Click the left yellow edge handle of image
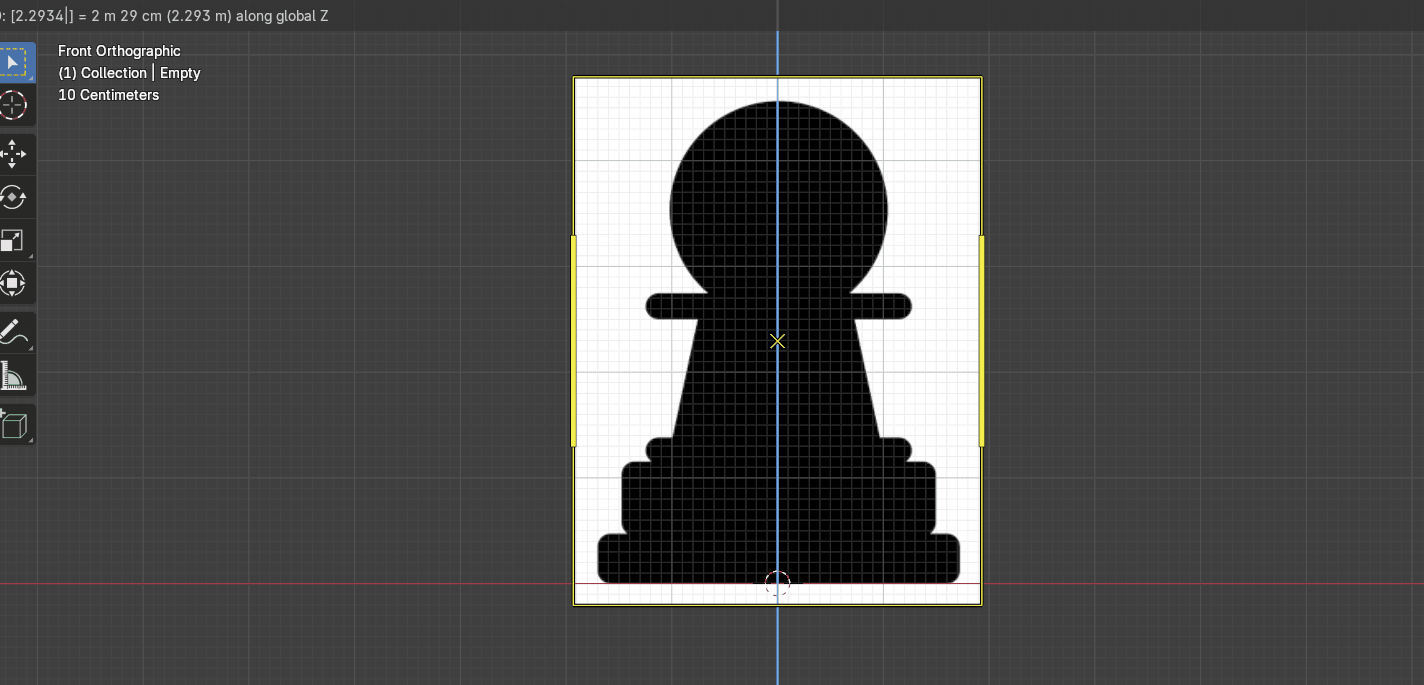 click(573, 340)
